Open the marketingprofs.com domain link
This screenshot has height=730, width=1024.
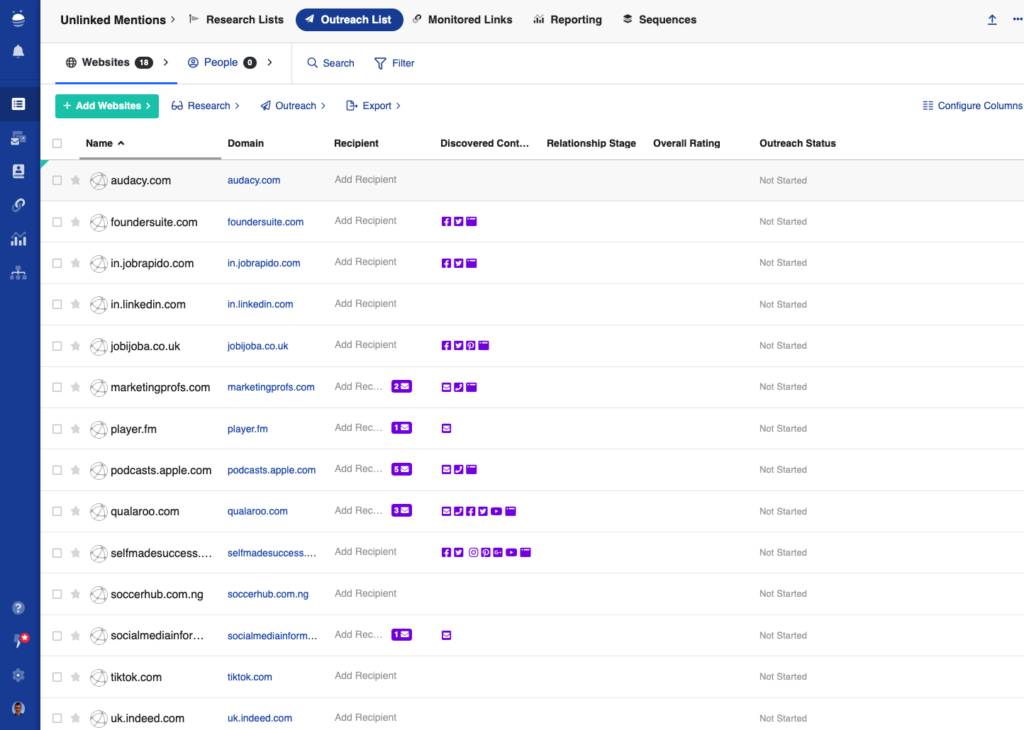pos(270,387)
